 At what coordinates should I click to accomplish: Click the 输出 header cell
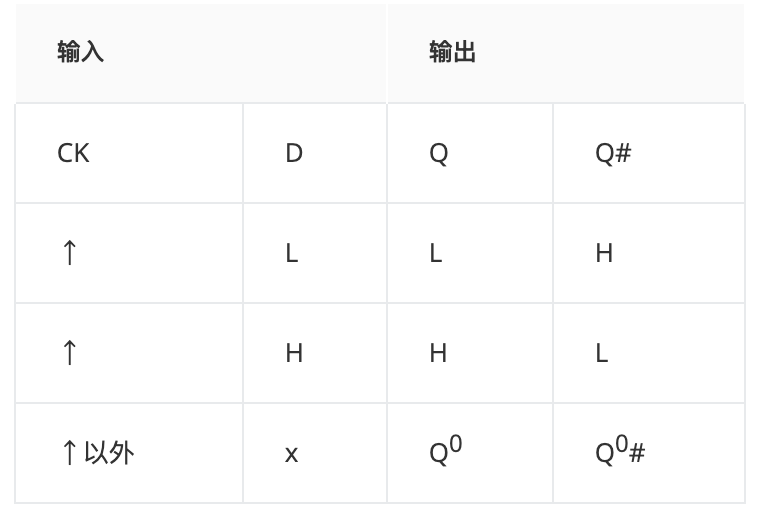(566, 53)
